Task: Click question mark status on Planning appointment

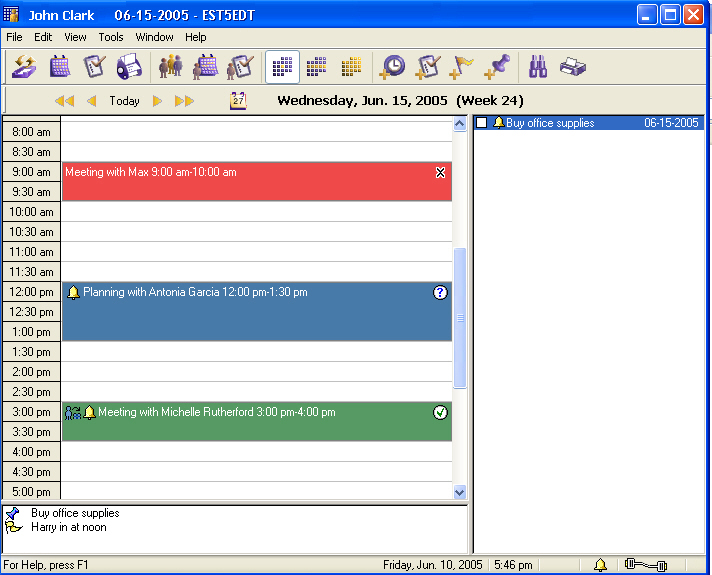Action: pyautogui.click(x=440, y=292)
